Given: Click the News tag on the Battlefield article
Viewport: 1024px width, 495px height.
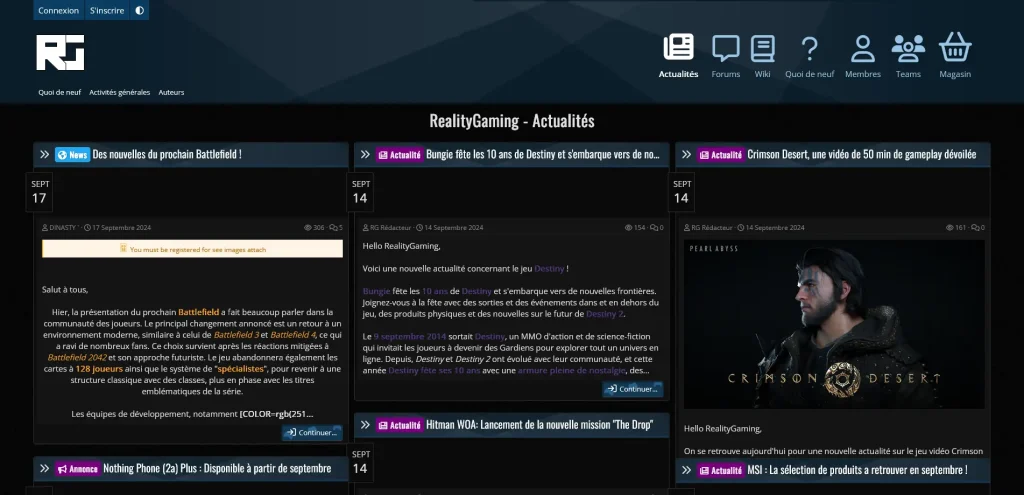Looking at the screenshot, I should pos(72,155).
